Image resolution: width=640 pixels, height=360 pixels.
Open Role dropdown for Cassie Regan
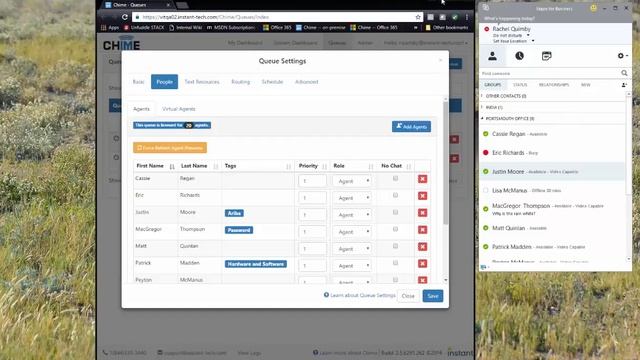click(x=352, y=181)
